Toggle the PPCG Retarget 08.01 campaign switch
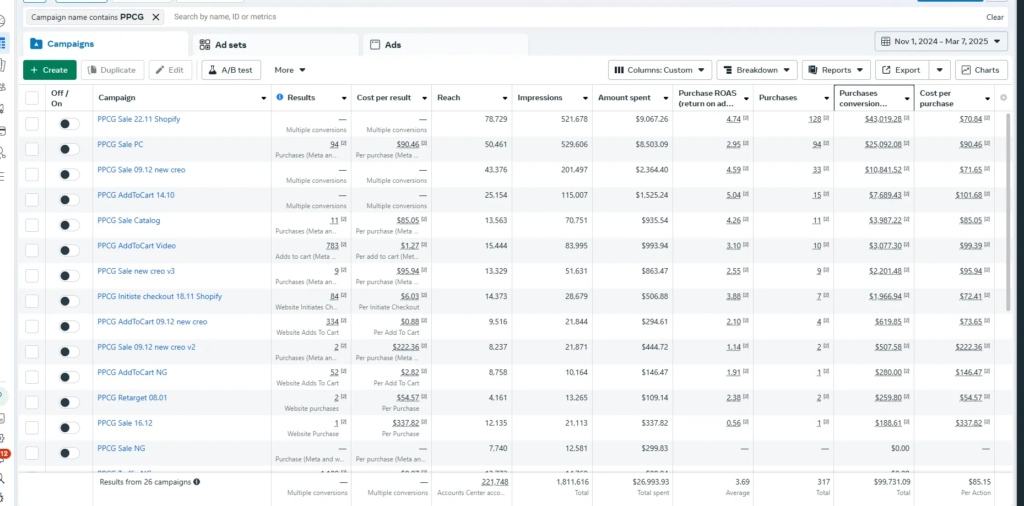The image size is (1024, 506). [x=69, y=402]
